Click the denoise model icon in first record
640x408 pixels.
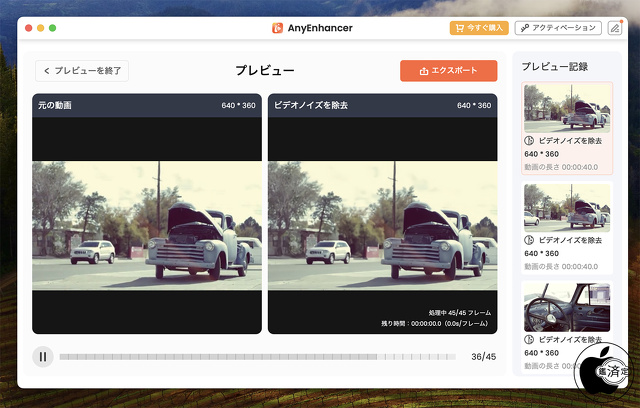[529, 141]
